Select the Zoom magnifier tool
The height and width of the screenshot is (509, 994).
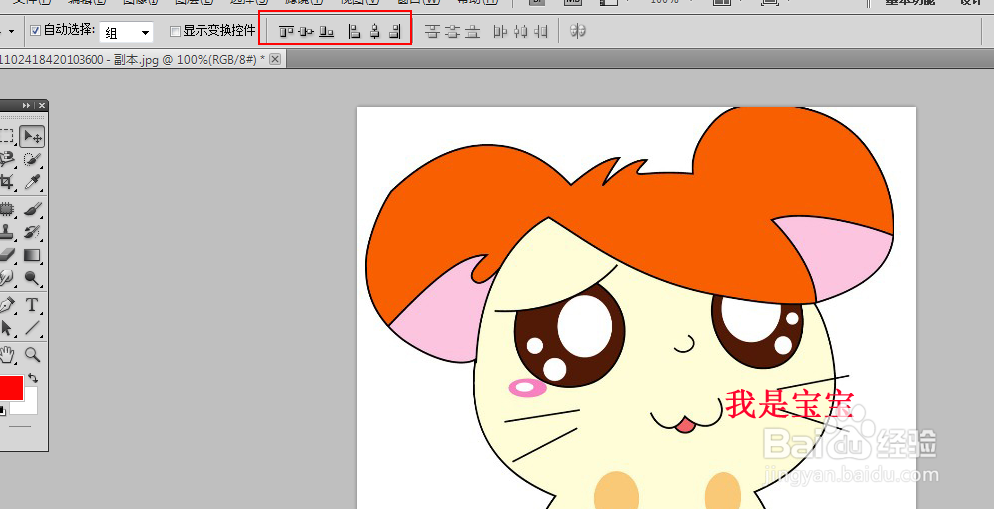[x=32, y=354]
